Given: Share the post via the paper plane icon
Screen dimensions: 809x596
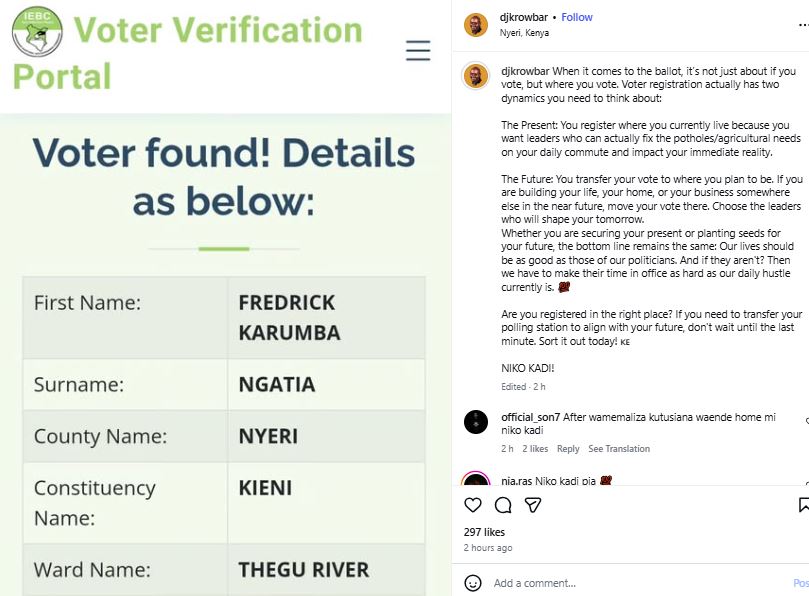Looking at the screenshot, I should (535, 505).
